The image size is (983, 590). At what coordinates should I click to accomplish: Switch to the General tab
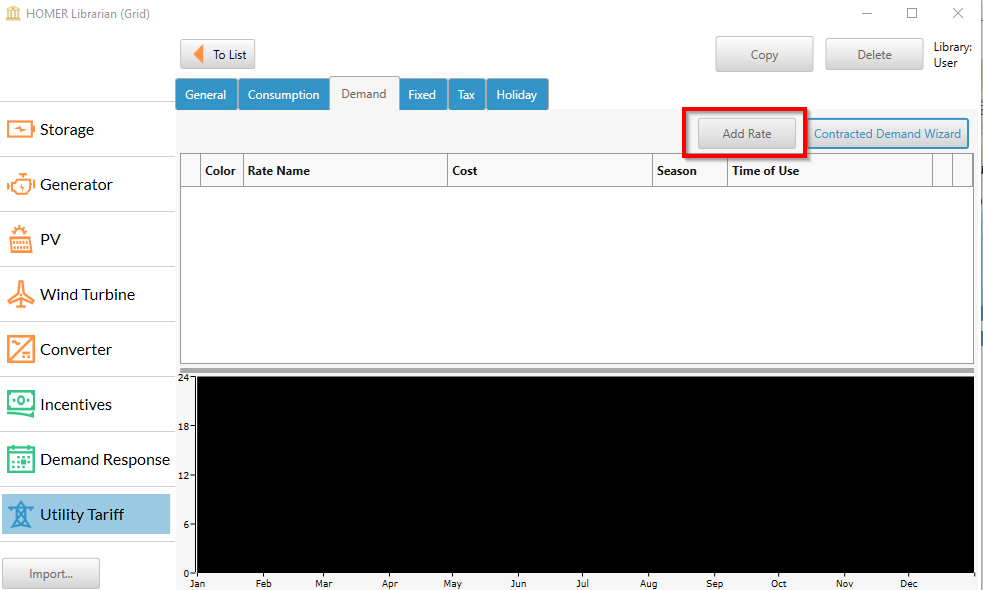[206, 94]
